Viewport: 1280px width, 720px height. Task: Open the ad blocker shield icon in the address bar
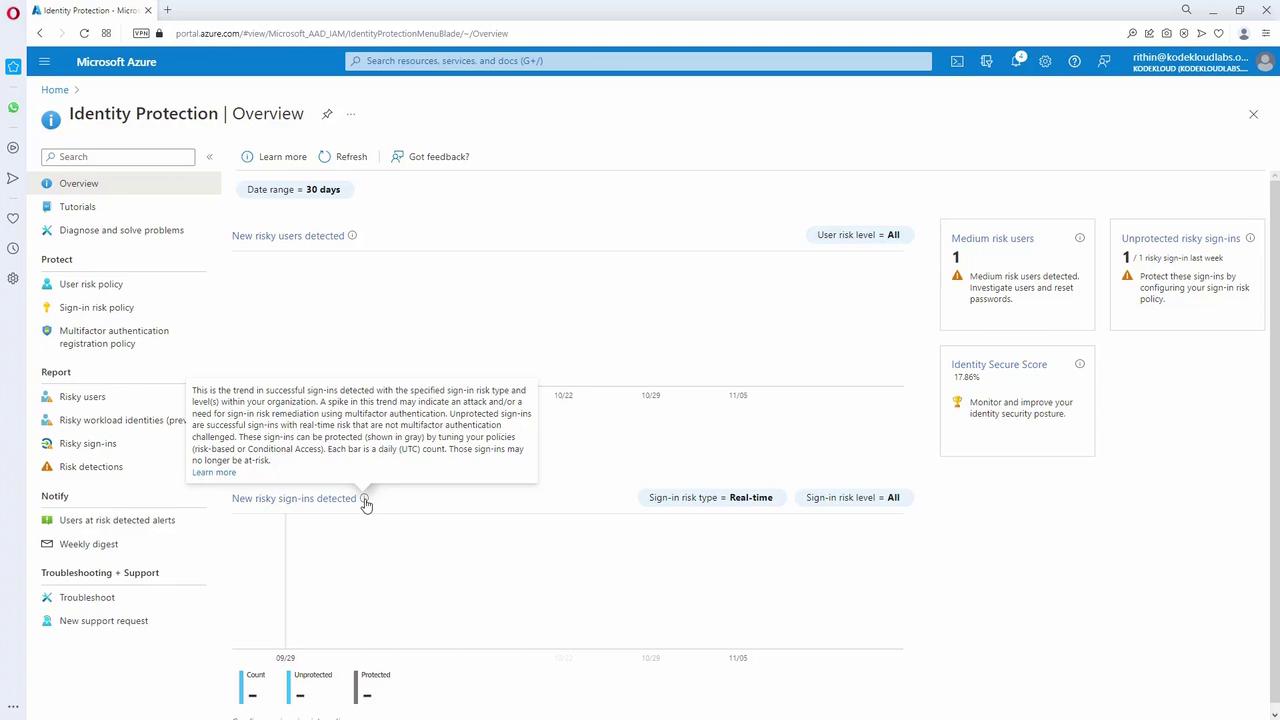point(1183,33)
